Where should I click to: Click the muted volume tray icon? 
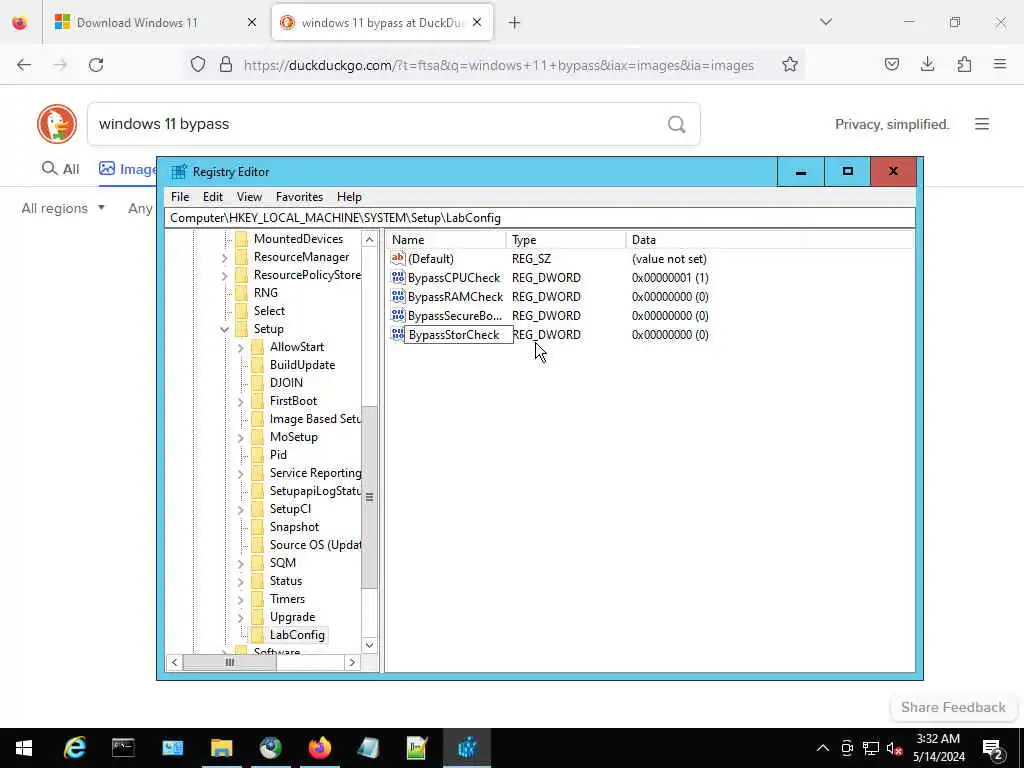point(894,748)
